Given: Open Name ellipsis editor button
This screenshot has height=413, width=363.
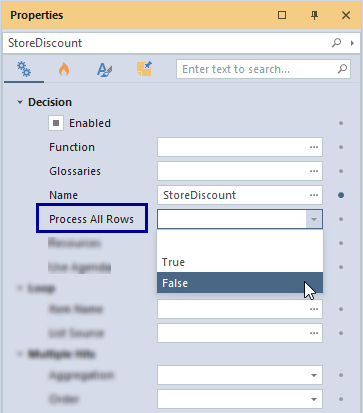Looking at the screenshot, I should [314, 195].
